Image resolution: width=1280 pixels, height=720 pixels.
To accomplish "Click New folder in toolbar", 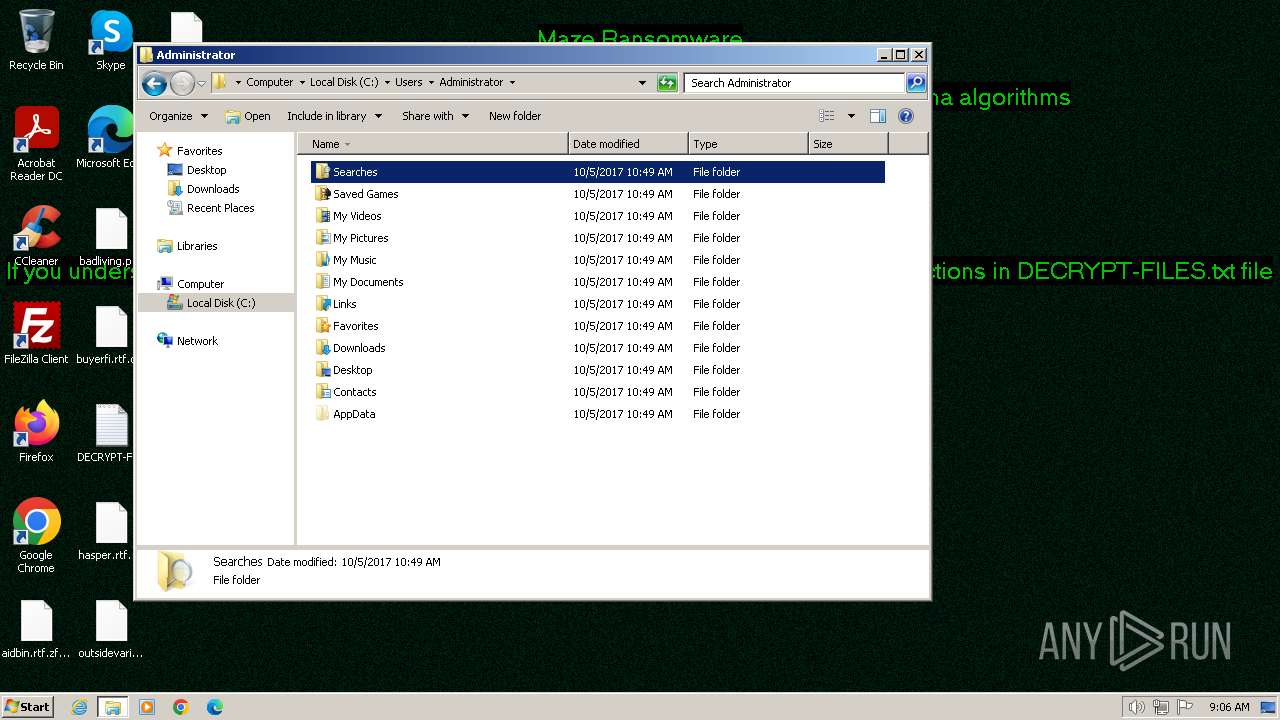I will (515, 116).
